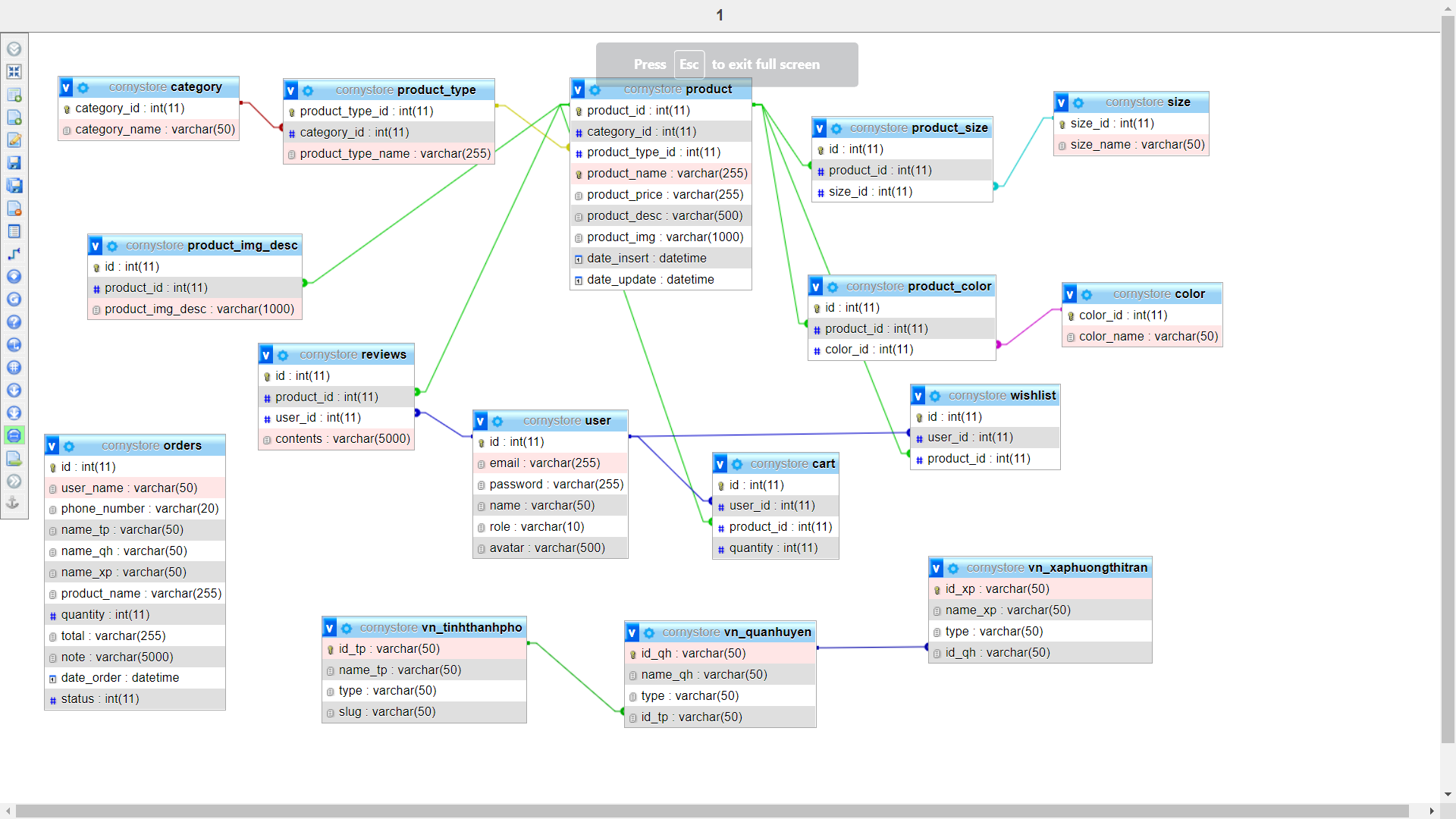The height and width of the screenshot is (819, 1456).
Task: Export the schema using the export icon
Action: (x=14, y=458)
